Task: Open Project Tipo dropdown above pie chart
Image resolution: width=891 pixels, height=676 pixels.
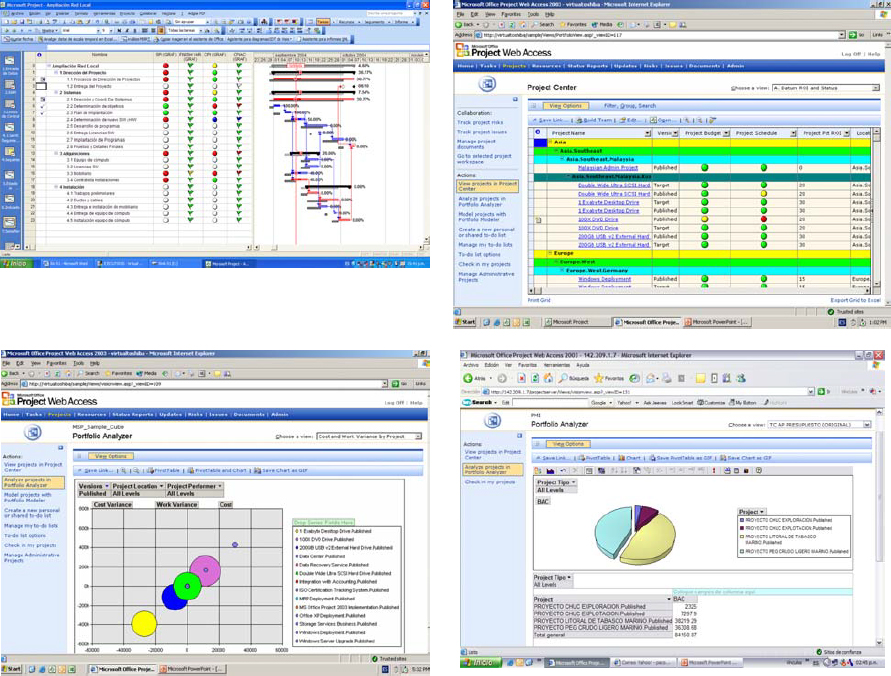Action: (x=573, y=482)
